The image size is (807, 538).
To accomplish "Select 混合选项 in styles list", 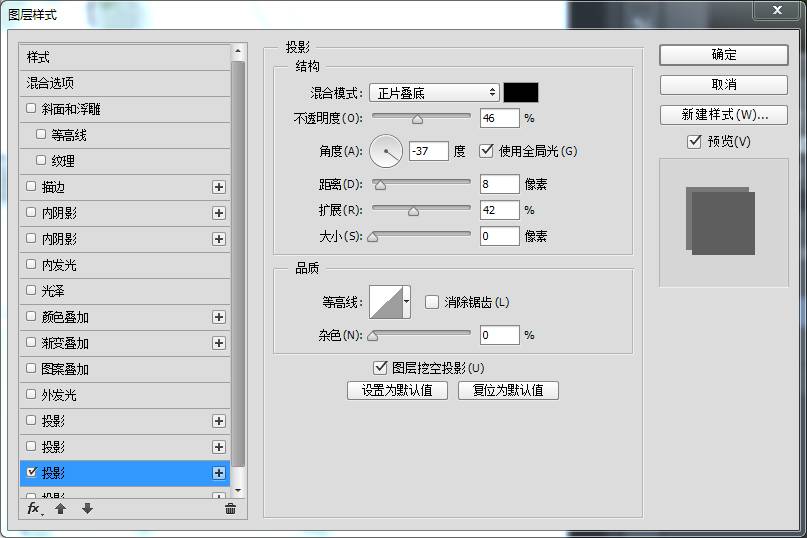I will point(50,83).
